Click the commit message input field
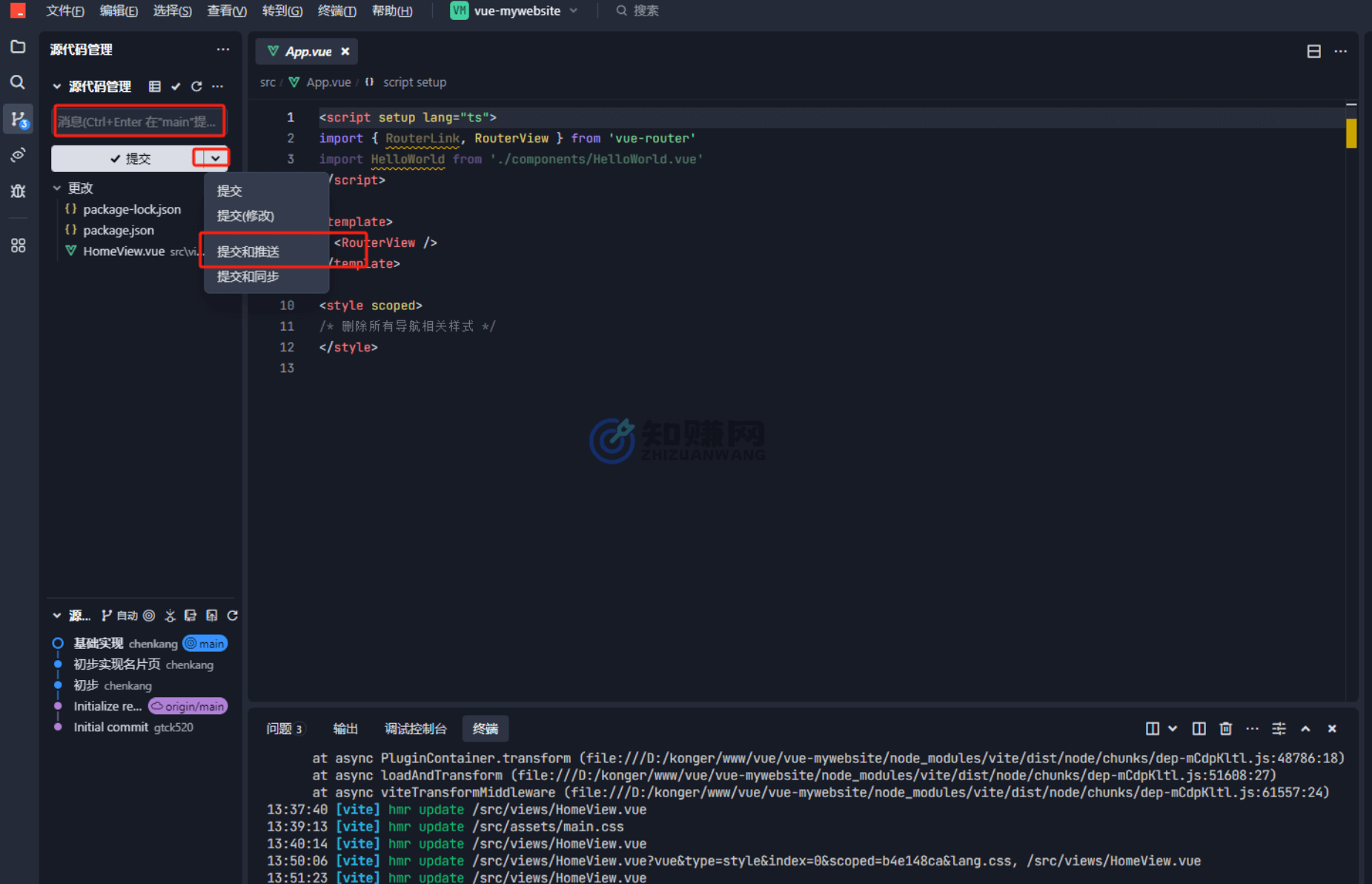Viewport: 1372px width, 884px height. click(x=139, y=122)
